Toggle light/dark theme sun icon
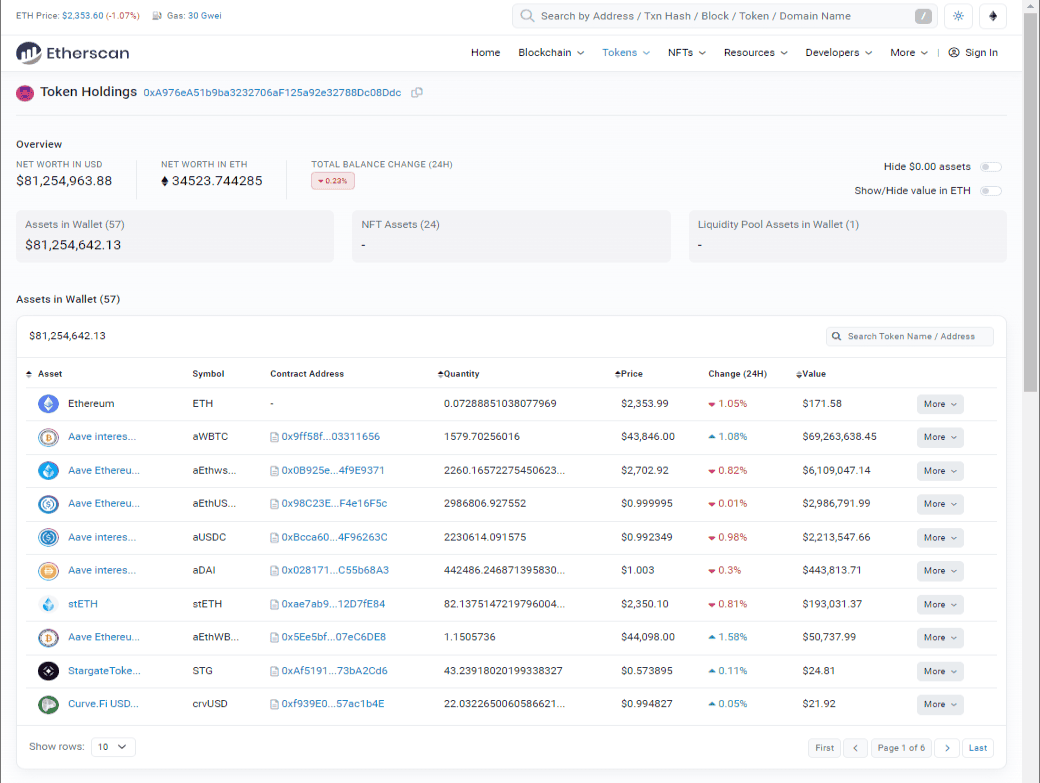This screenshot has height=783, width=1040. [958, 16]
